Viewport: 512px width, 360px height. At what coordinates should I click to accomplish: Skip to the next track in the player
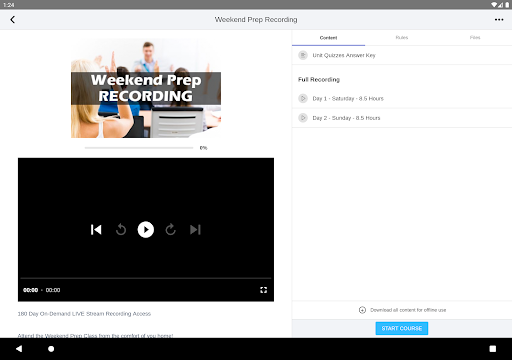click(195, 230)
